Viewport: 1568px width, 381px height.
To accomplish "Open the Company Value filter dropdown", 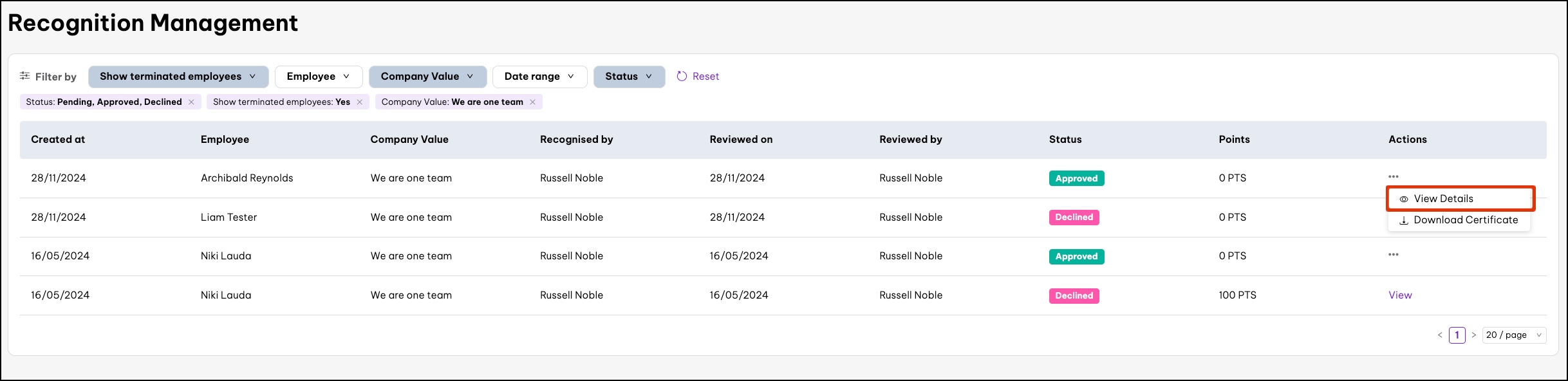I will [x=427, y=77].
